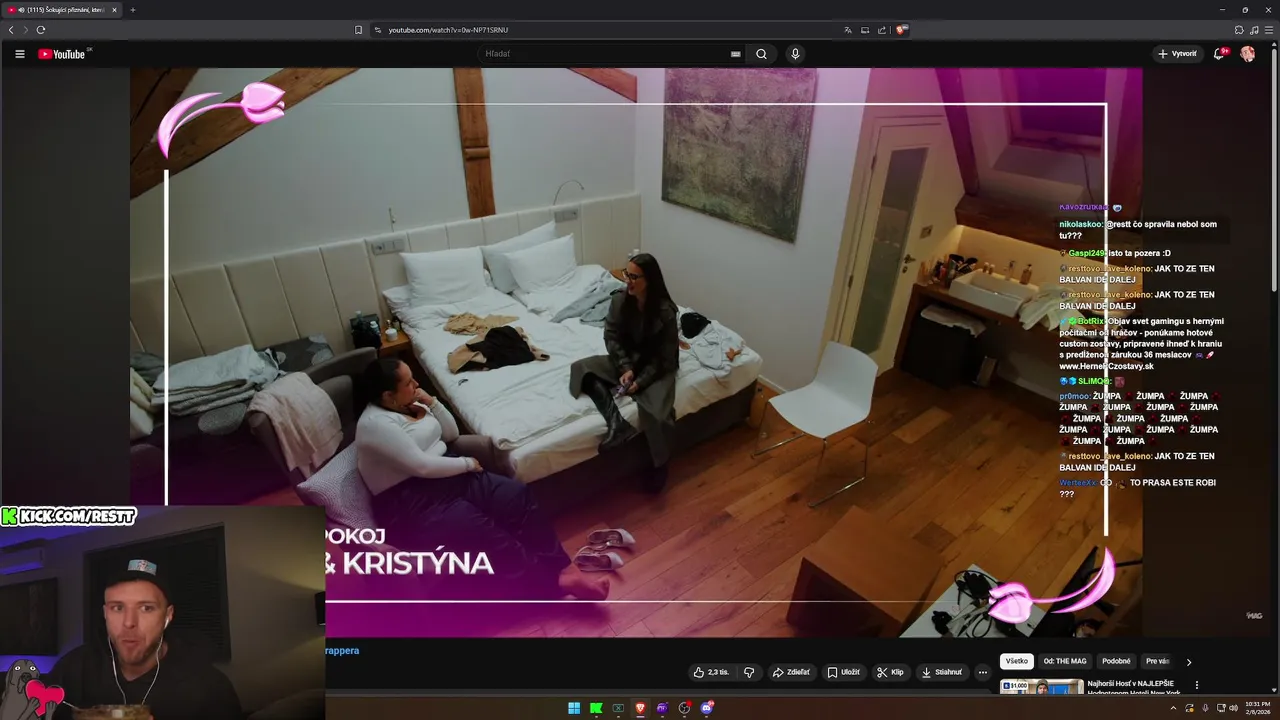Open the media playlist music icon
Screen dimensions: 1280x720
coord(1253,30)
